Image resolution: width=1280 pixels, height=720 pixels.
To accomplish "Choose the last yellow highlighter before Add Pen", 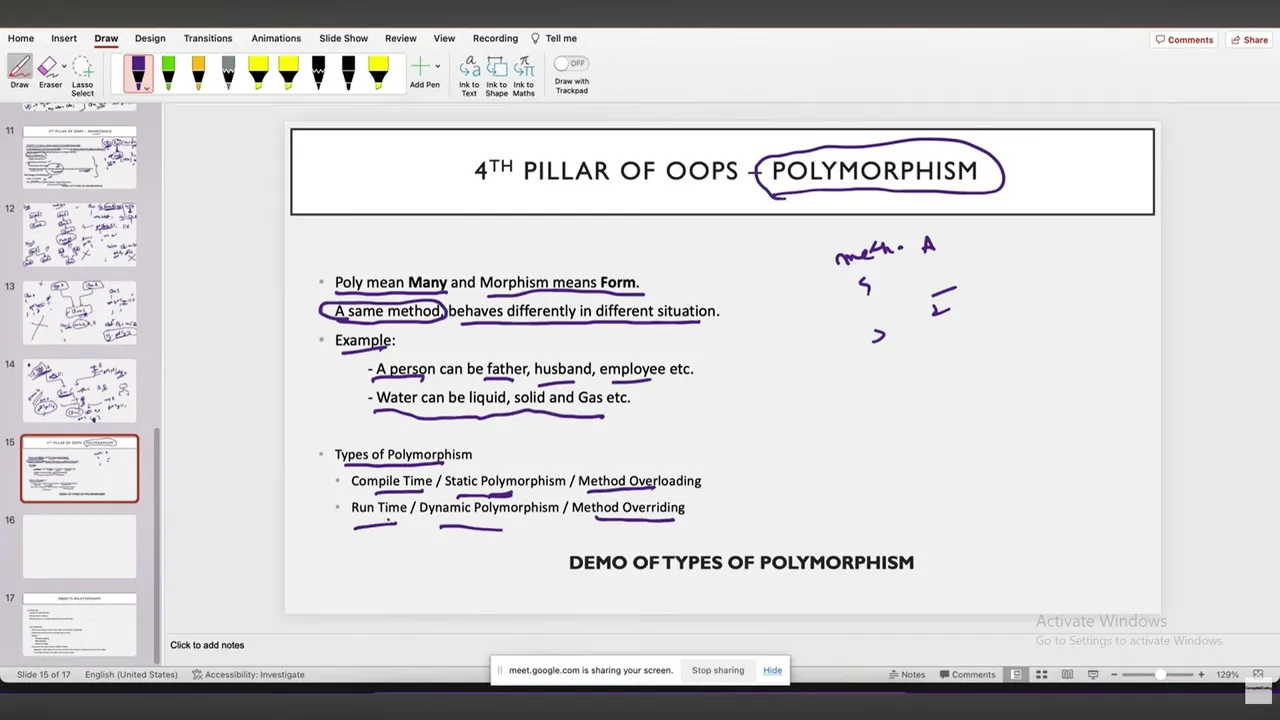I will click(x=378, y=73).
